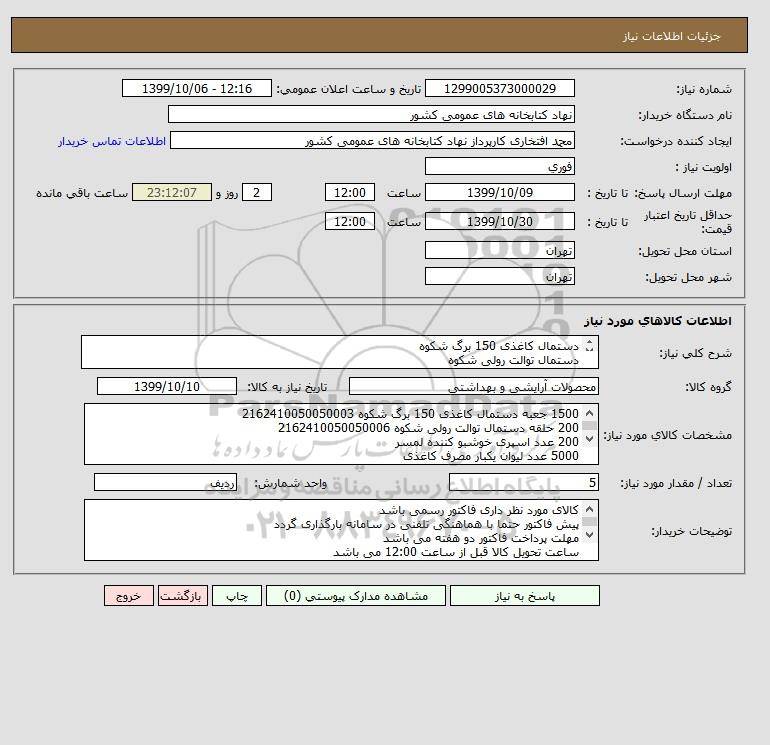Viewport: 770px width, 745px height.
Task: Select note 'ساعت تحویل کالا قبل از ساعت 12:00'
Action: 456,552
